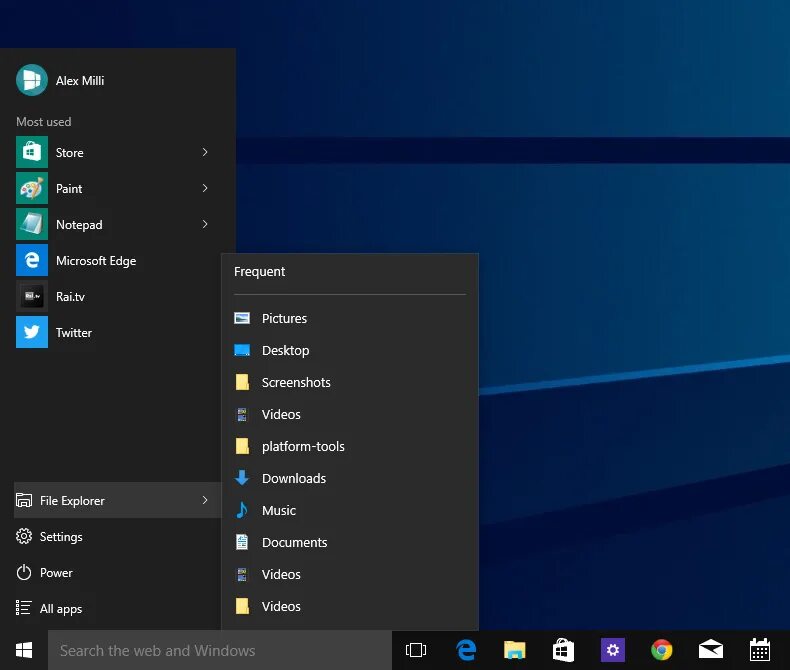Image resolution: width=790 pixels, height=670 pixels.
Task: Click the Microsoft Edge icon in Most used
Action: pyautogui.click(x=32, y=260)
